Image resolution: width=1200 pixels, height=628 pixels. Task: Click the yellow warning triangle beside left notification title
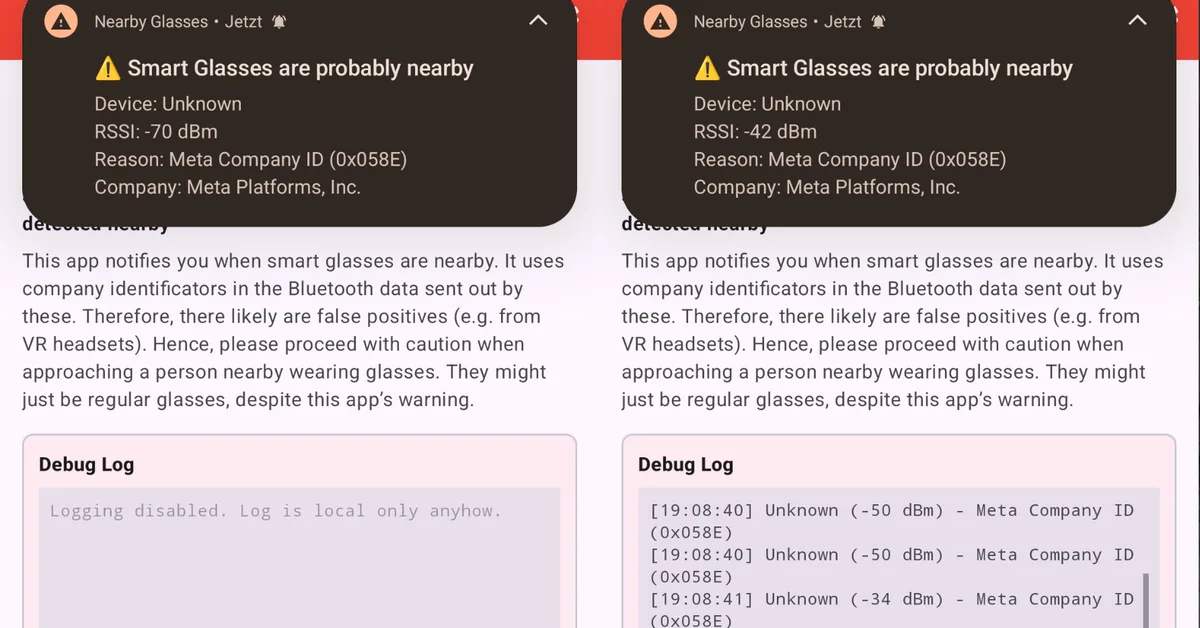108,68
